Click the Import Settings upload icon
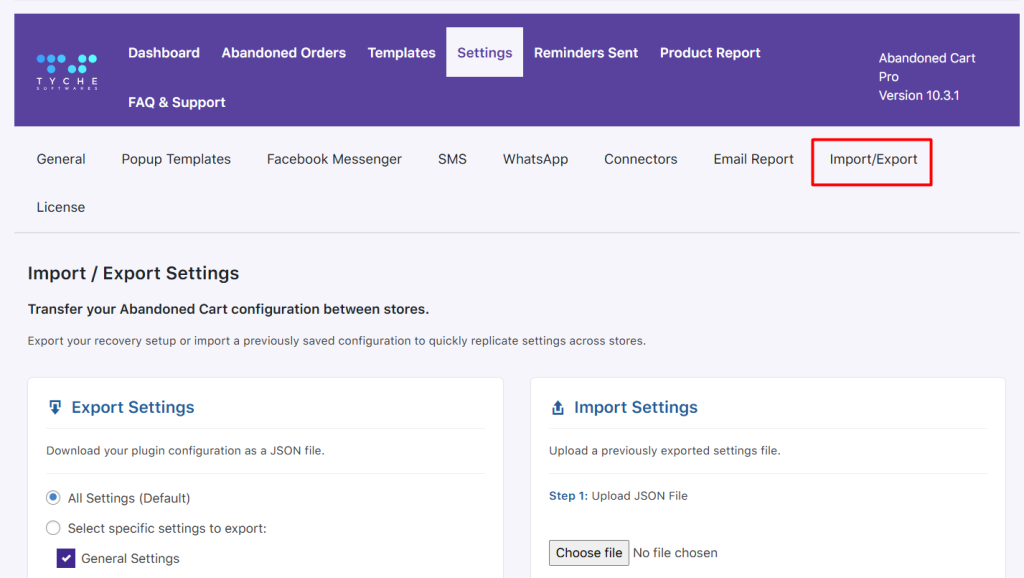This screenshot has width=1024, height=578. (557, 408)
